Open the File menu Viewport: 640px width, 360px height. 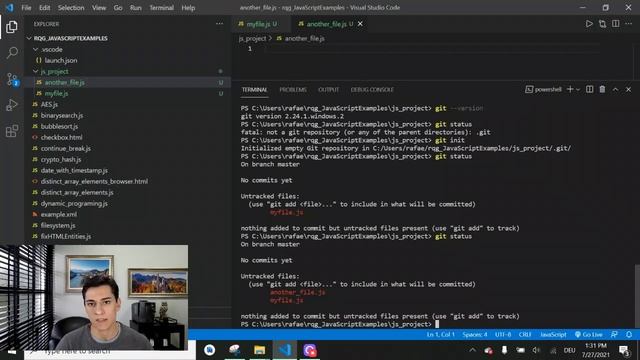(x=26, y=7)
